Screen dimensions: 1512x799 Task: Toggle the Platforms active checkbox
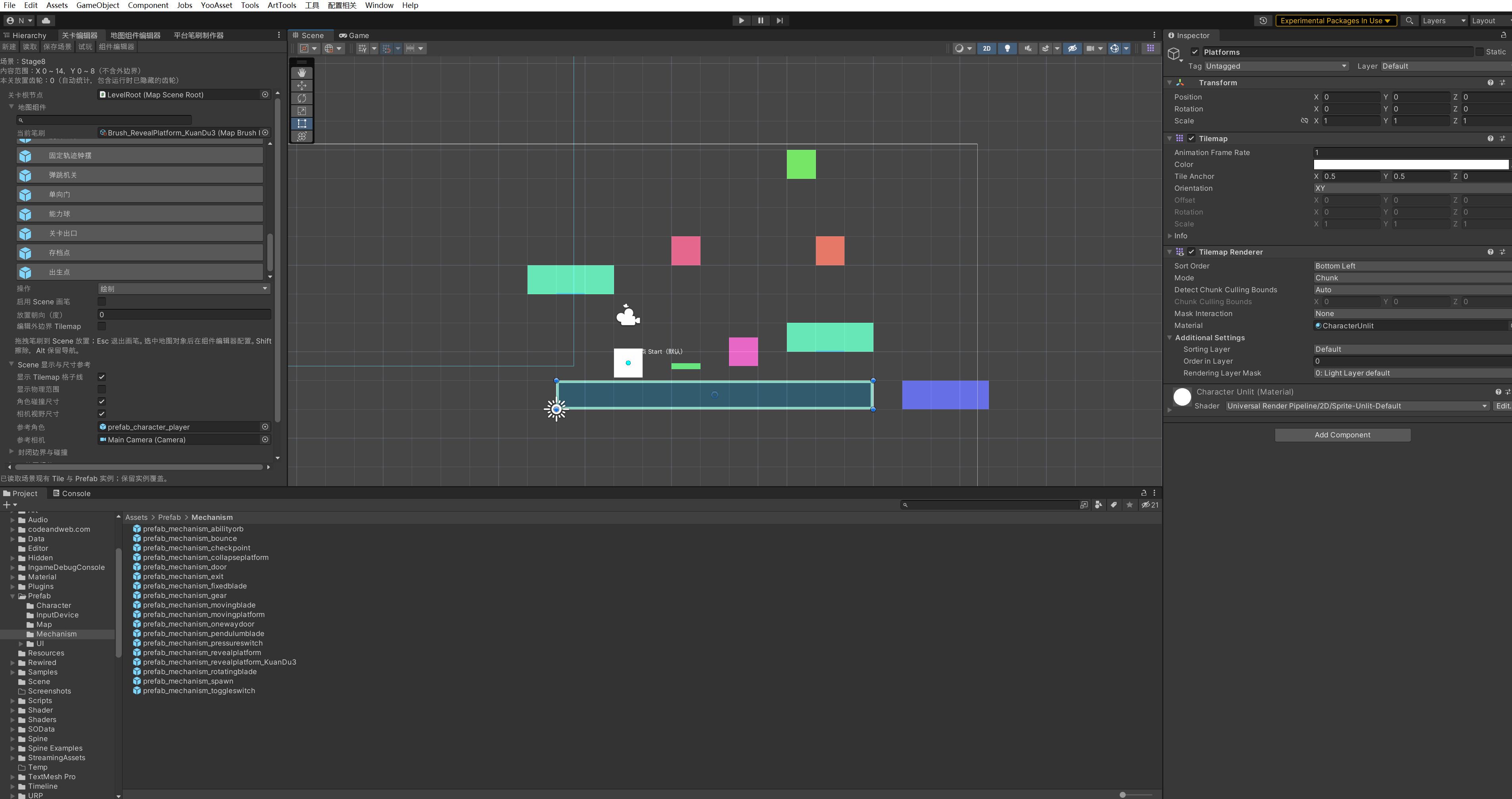1194,52
